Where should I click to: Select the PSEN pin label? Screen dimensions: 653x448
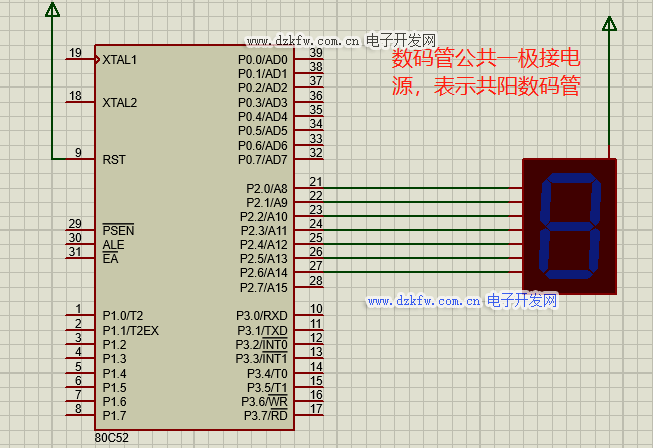pos(118,230)
